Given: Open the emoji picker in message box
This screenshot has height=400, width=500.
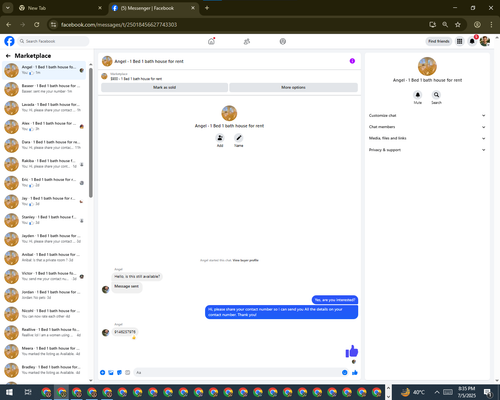Looking at the screenshot, I should (x=345, y=372).
